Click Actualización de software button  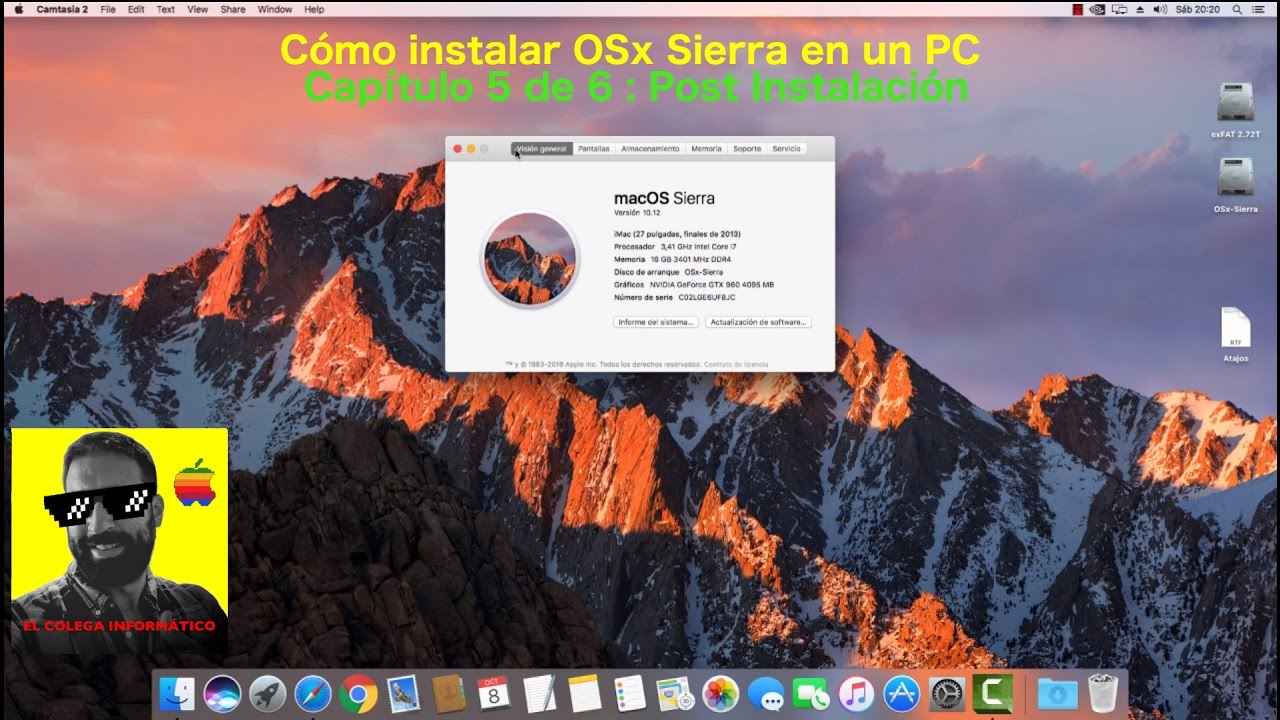pos(758,322)
